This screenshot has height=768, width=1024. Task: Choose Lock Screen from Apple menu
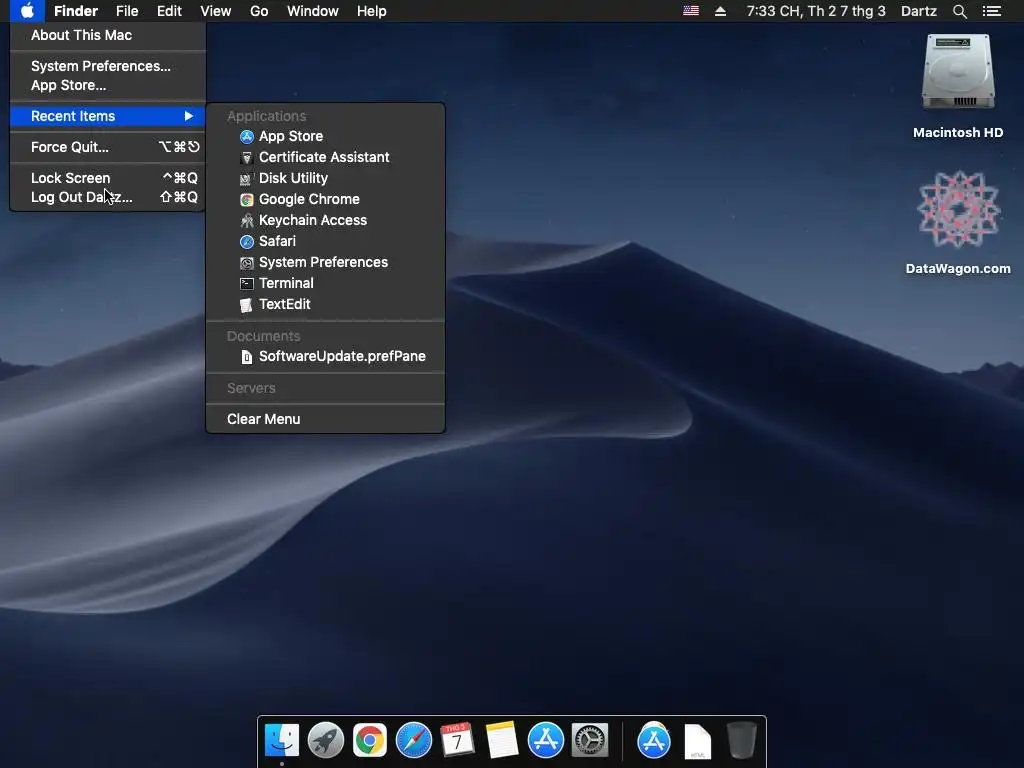[x=108, y=178]
